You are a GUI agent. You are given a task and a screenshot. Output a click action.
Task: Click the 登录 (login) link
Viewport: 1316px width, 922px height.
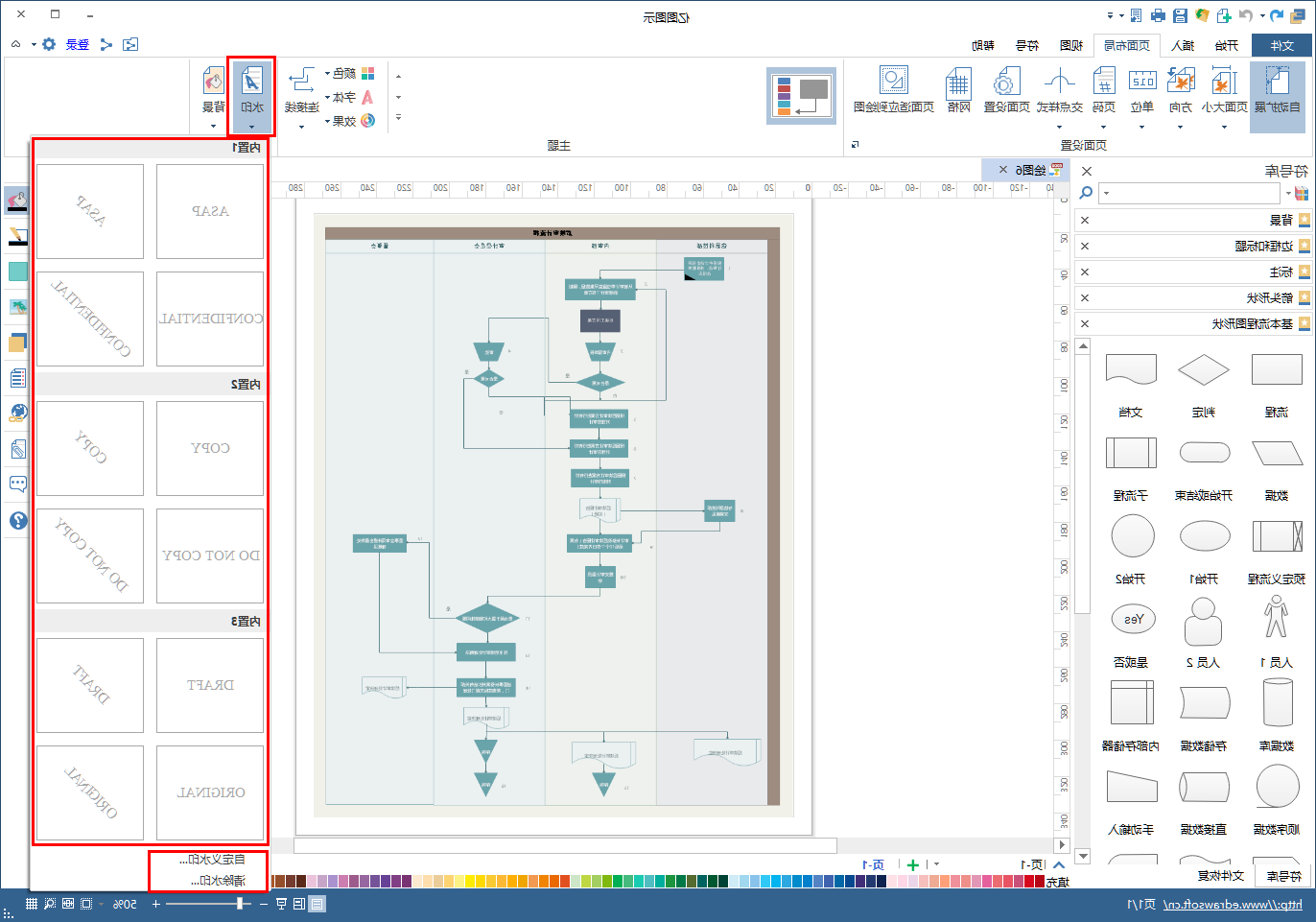click(78, 44)
